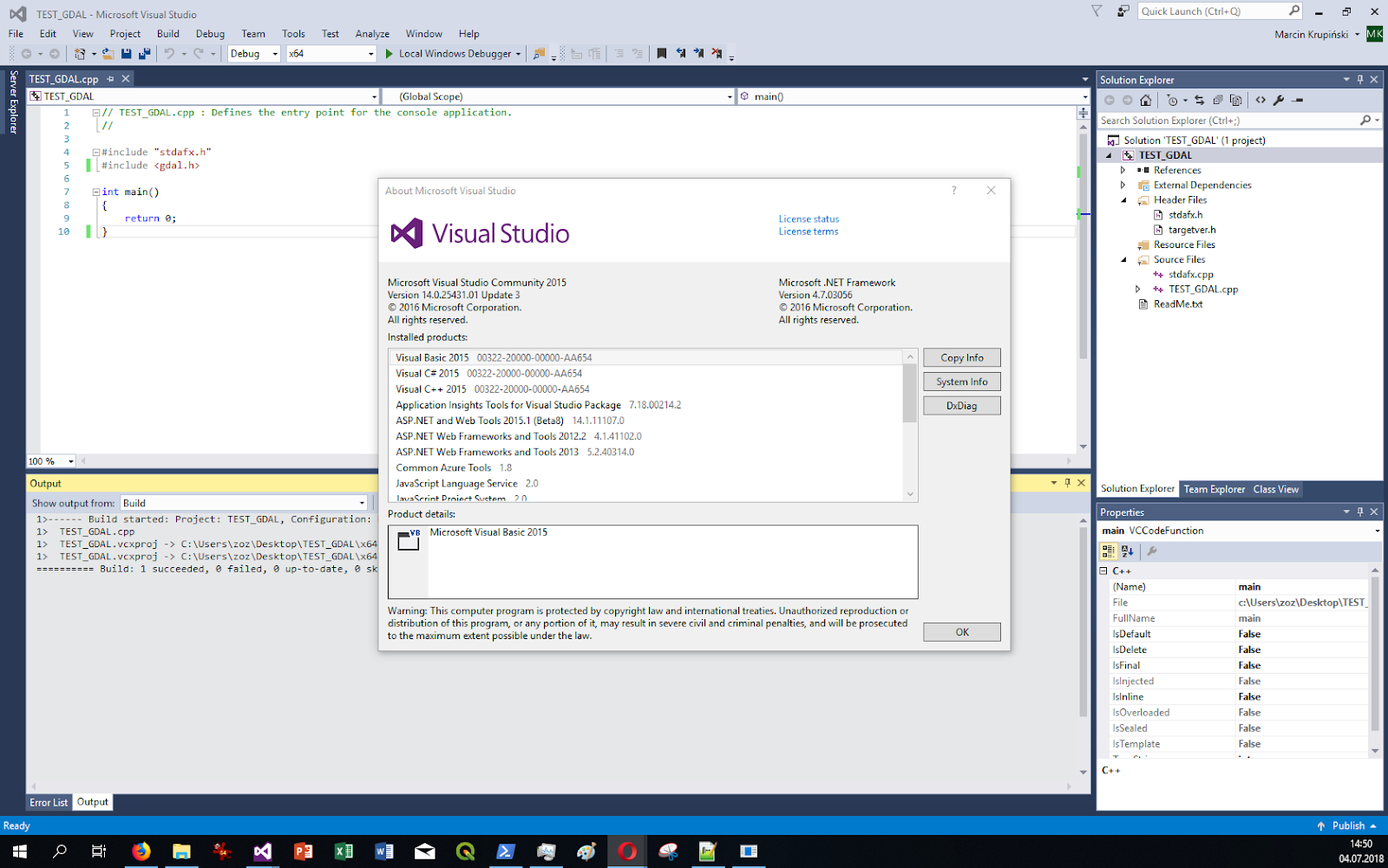Sync with Active Document in Solution Explorer
Screen dimensions: 1388x868
click(x=1200, y=100)
